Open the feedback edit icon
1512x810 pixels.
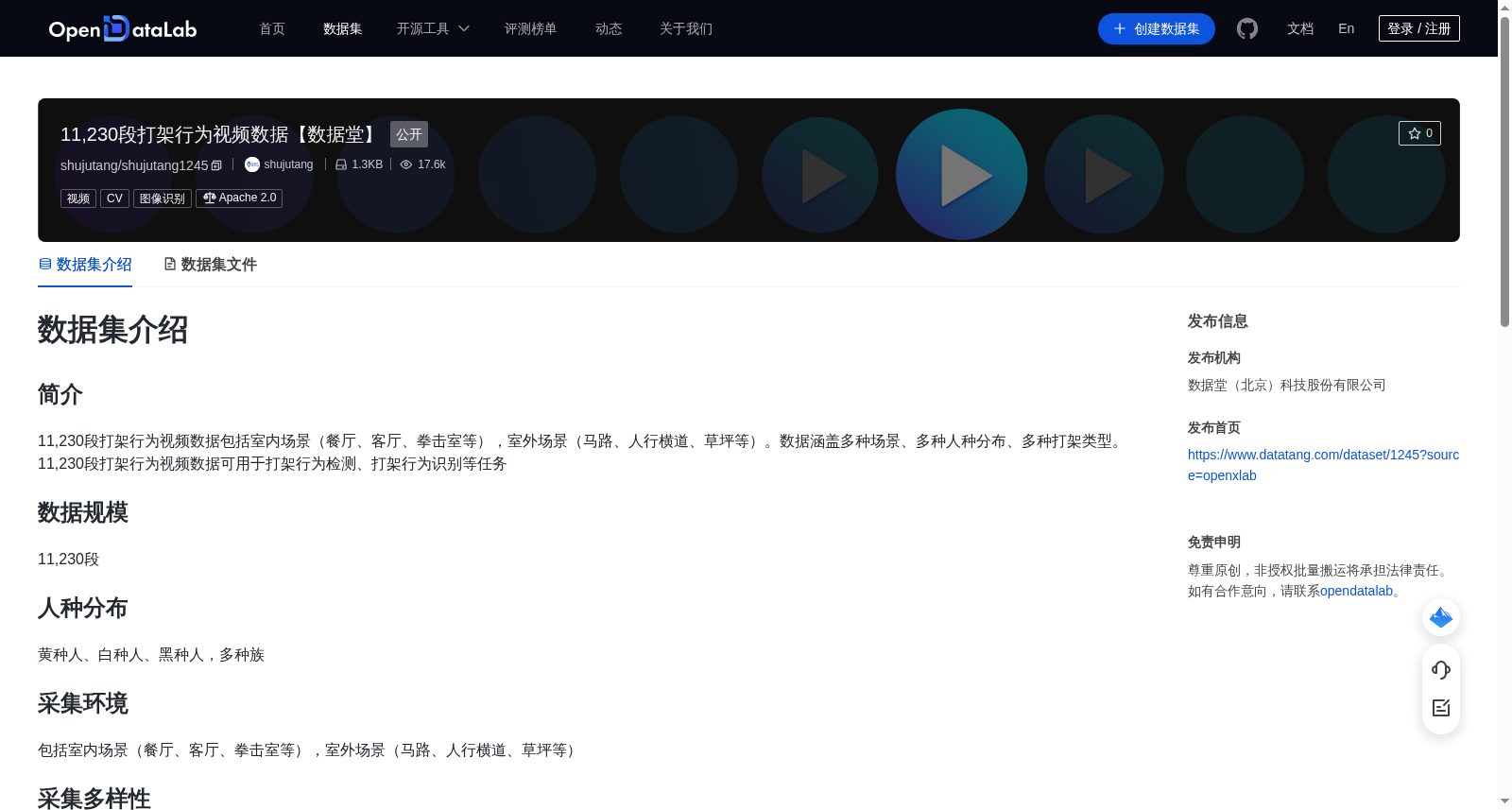[1441, 708]
